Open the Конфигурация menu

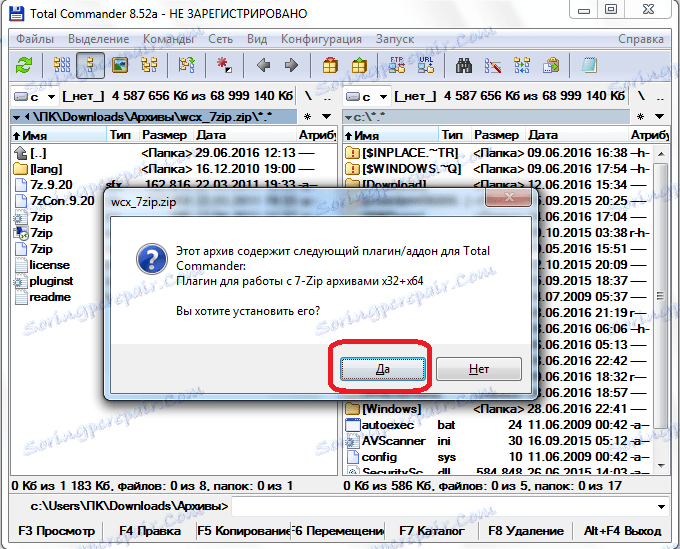tap(321, 39)
